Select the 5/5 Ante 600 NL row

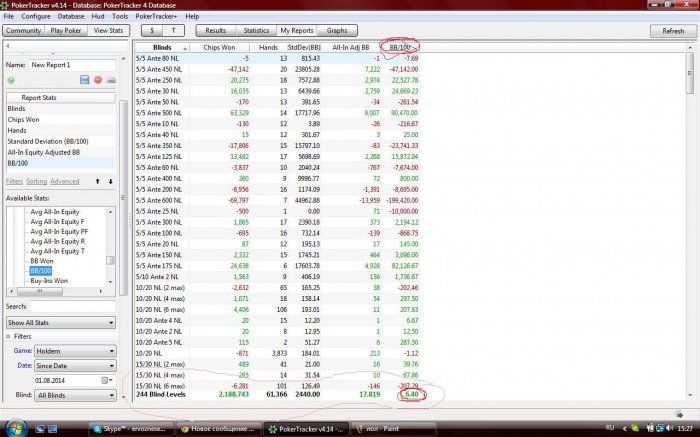point(277,200)
